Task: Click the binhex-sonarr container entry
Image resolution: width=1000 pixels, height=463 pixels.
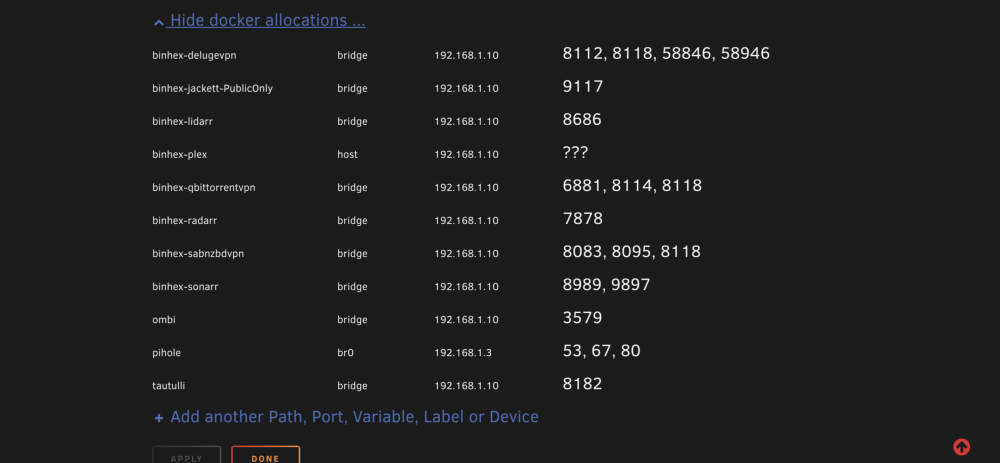Action: 186,287
